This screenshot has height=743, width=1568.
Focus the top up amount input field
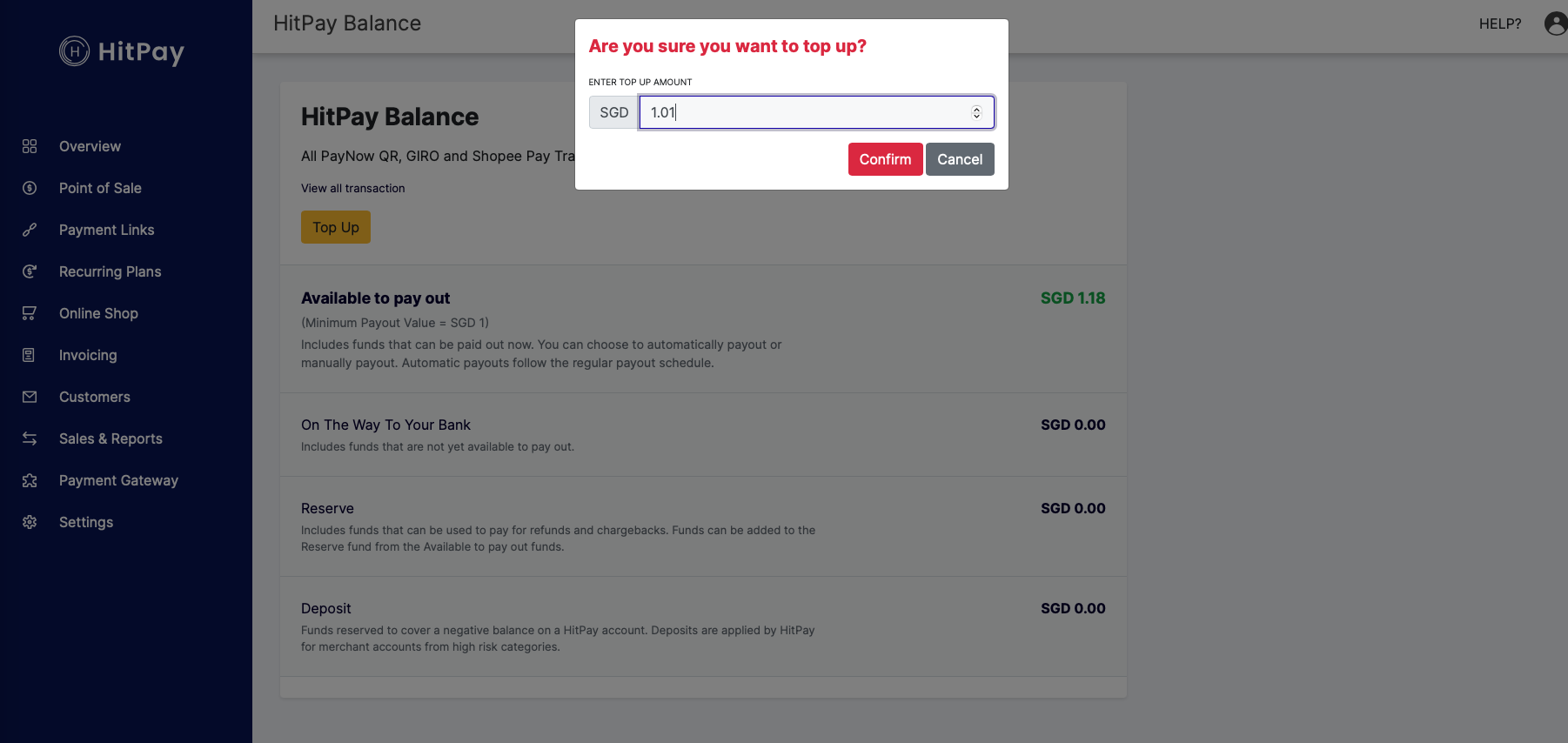point(816,112)
